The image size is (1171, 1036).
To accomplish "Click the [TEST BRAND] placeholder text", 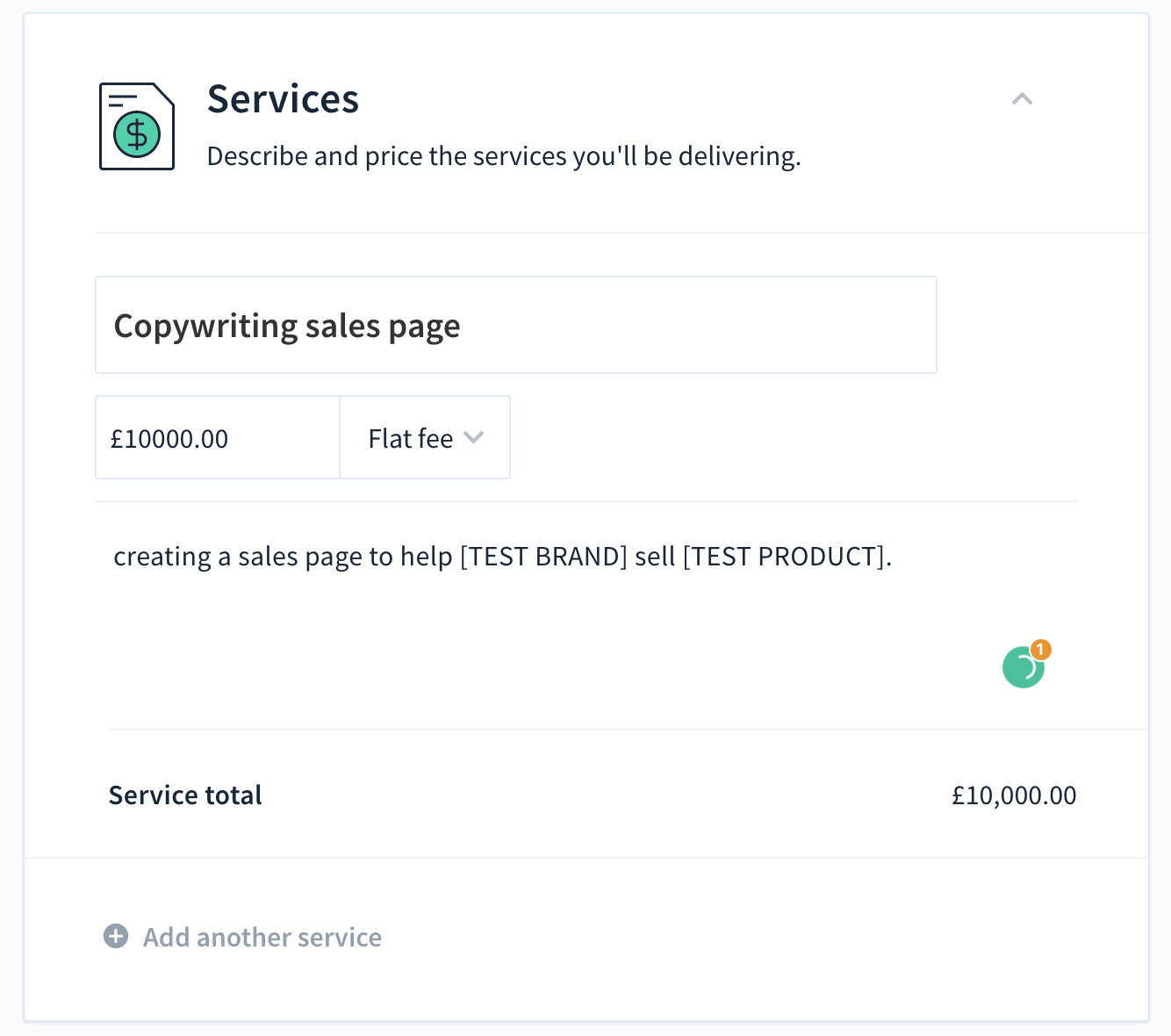I will coord(543,557).
